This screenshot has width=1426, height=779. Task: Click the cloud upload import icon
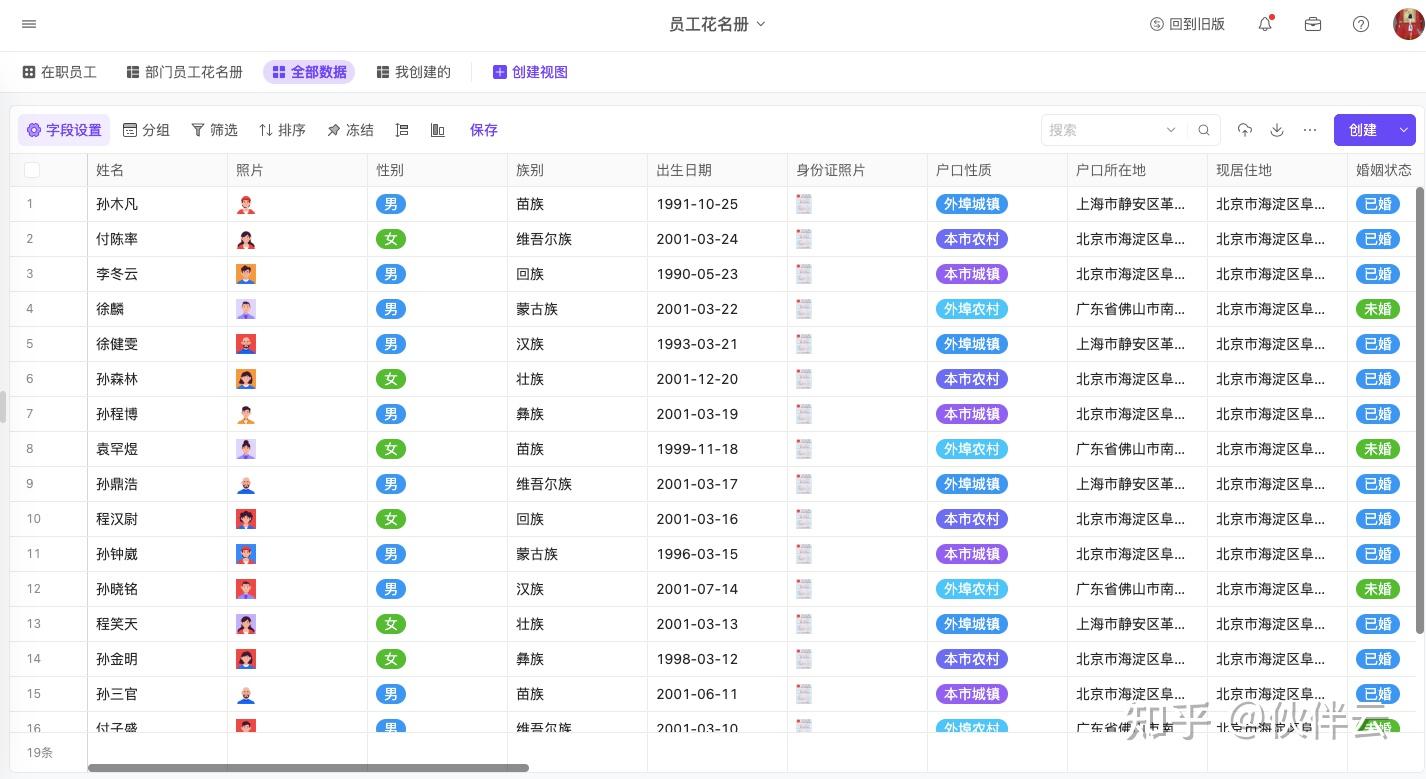point(1245,130)
